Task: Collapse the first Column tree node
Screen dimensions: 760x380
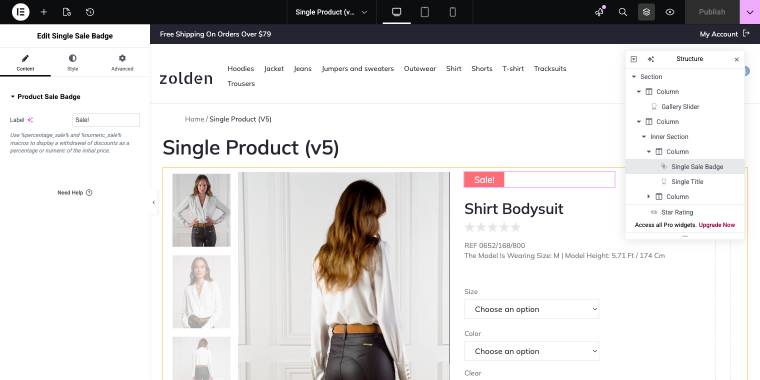Action: tap(639, 92)
